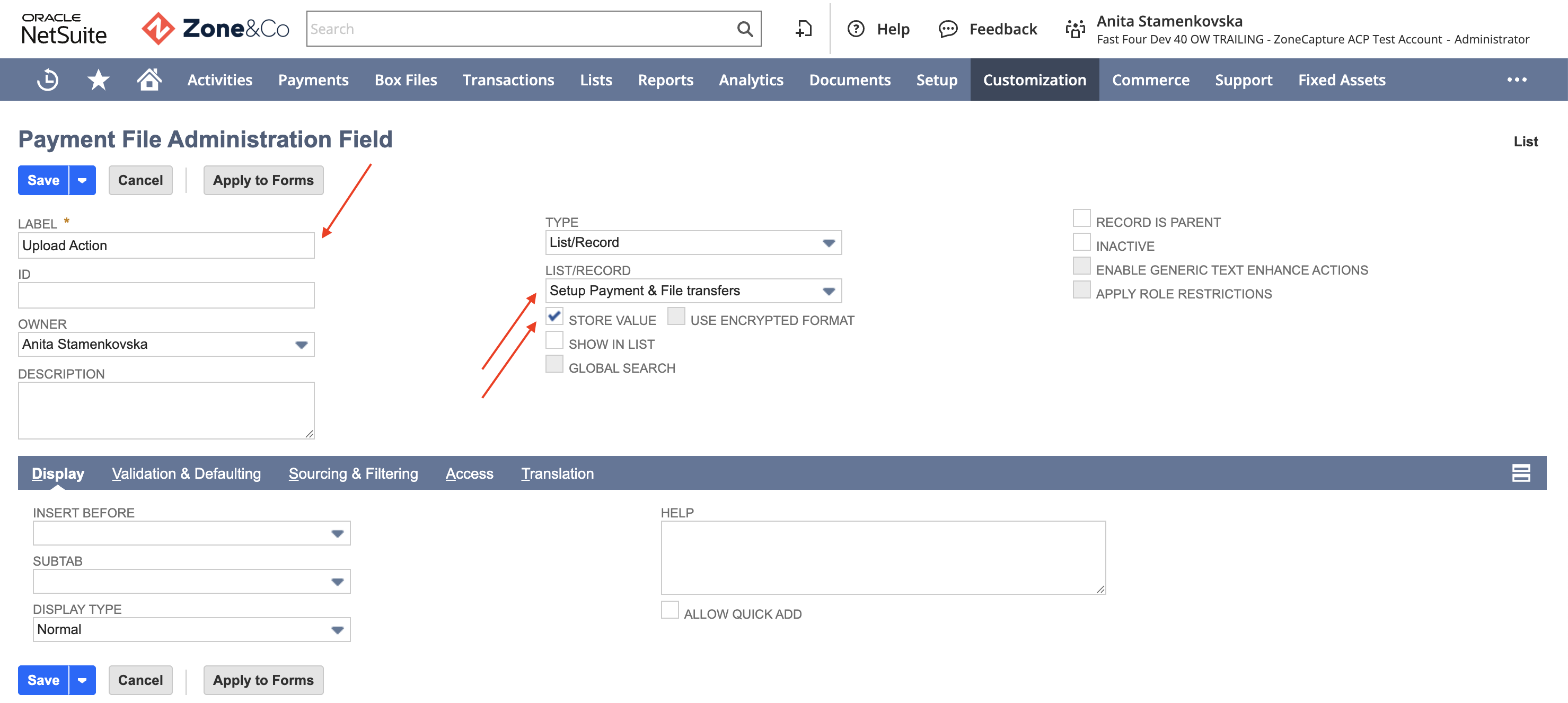
Task: Switch to the Validation & Defaulting tab
Action: click(186, 473)
